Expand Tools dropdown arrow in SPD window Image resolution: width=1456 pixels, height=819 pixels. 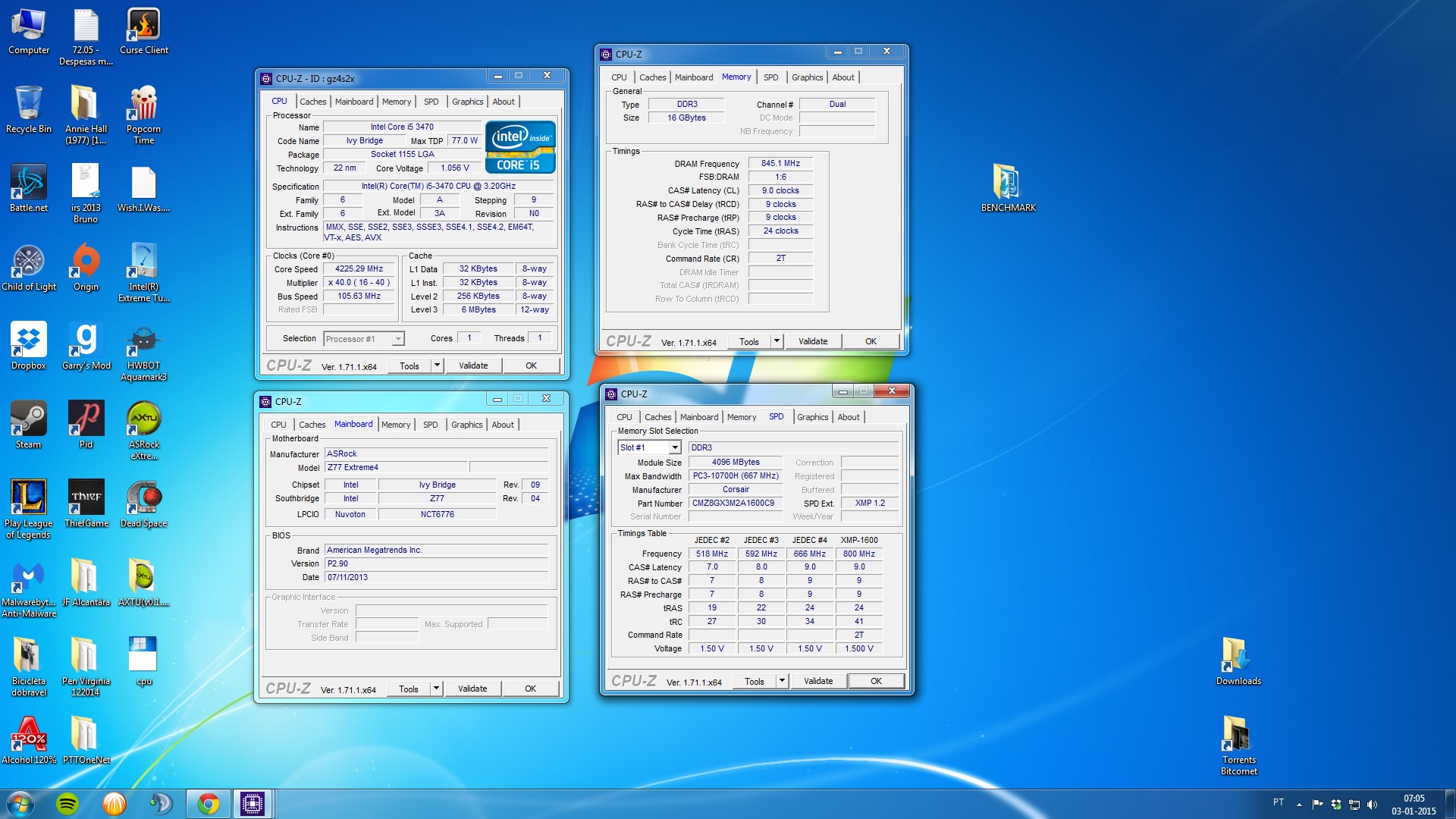[782, 681]
